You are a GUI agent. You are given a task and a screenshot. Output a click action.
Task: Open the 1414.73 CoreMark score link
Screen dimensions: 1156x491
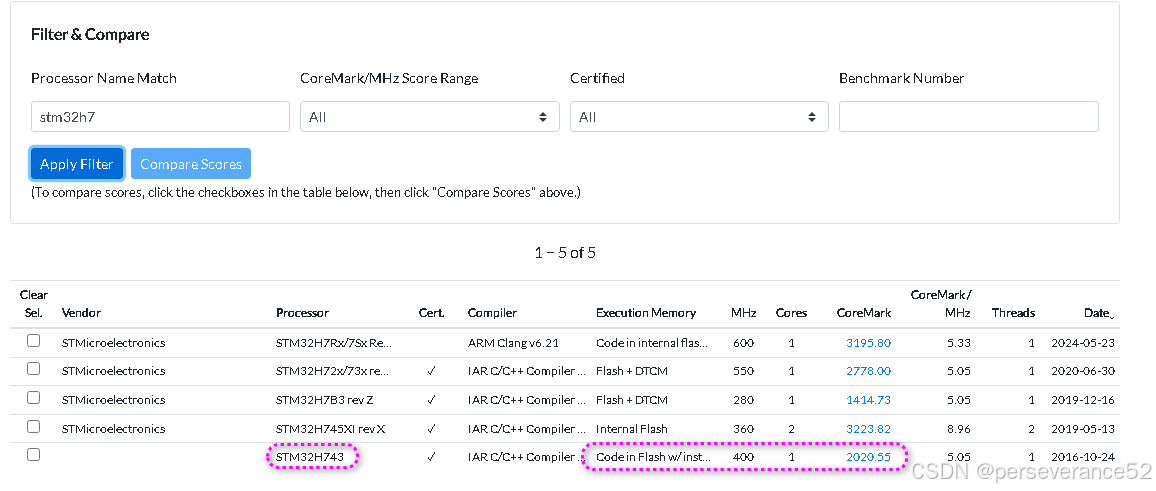coord(868,400)
